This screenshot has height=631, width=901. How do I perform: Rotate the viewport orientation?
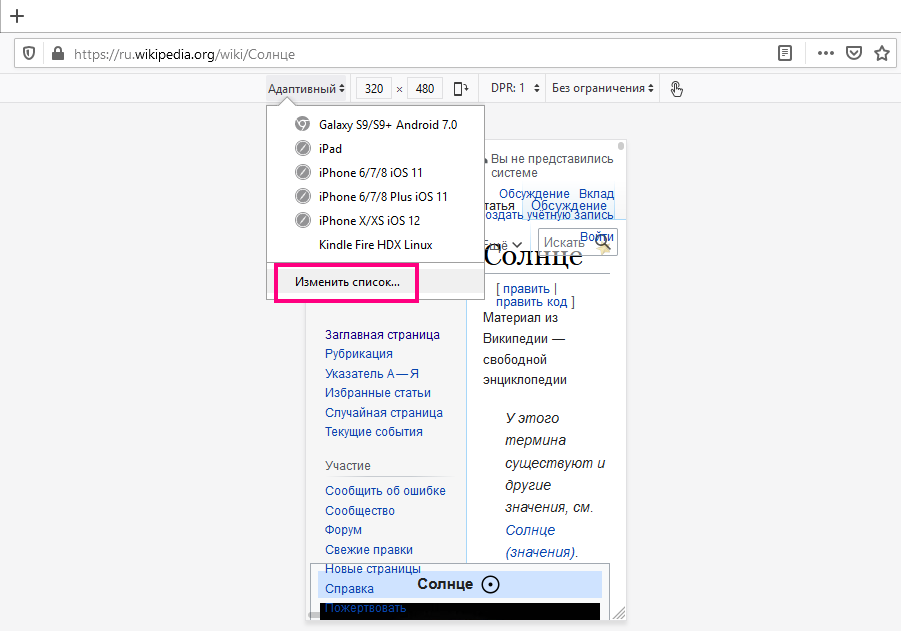461,89
